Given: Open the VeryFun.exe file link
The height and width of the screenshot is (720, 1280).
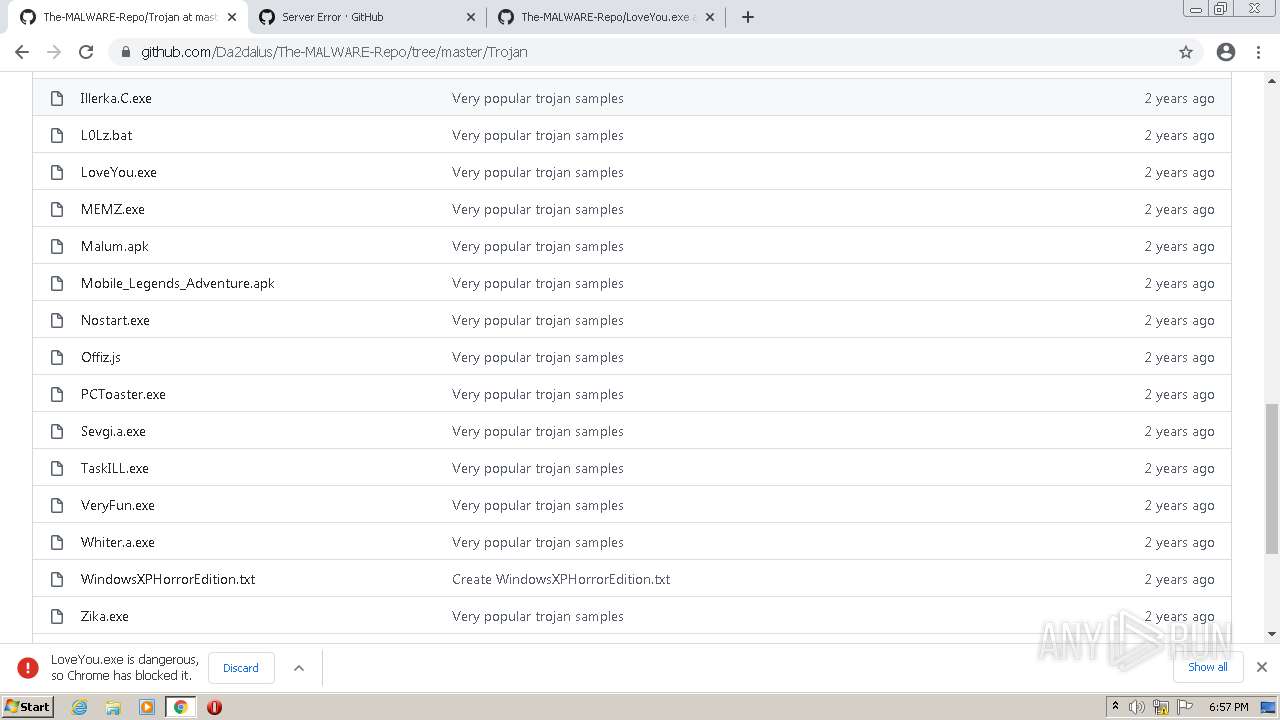Looking at the screenshot, I should (x=118, y=505).
